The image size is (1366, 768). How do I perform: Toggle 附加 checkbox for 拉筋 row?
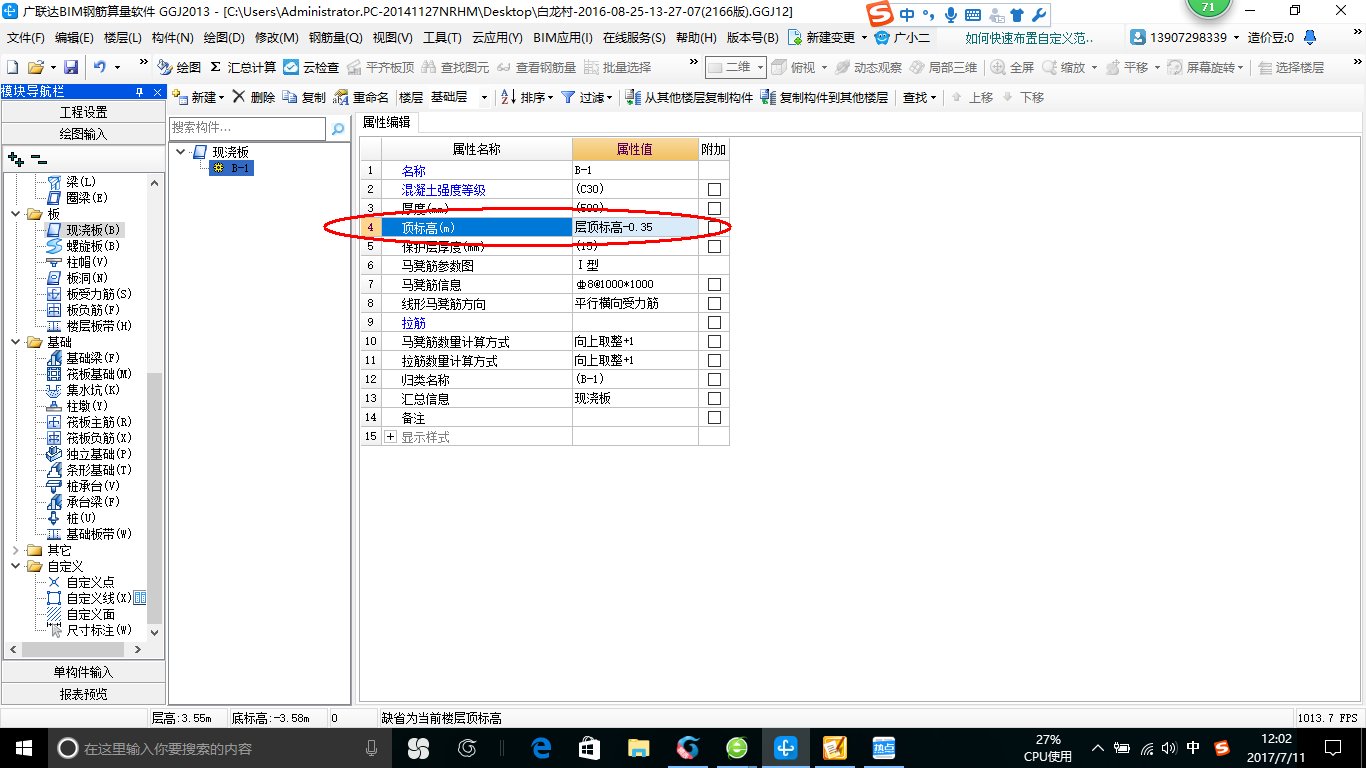point(714,323)
